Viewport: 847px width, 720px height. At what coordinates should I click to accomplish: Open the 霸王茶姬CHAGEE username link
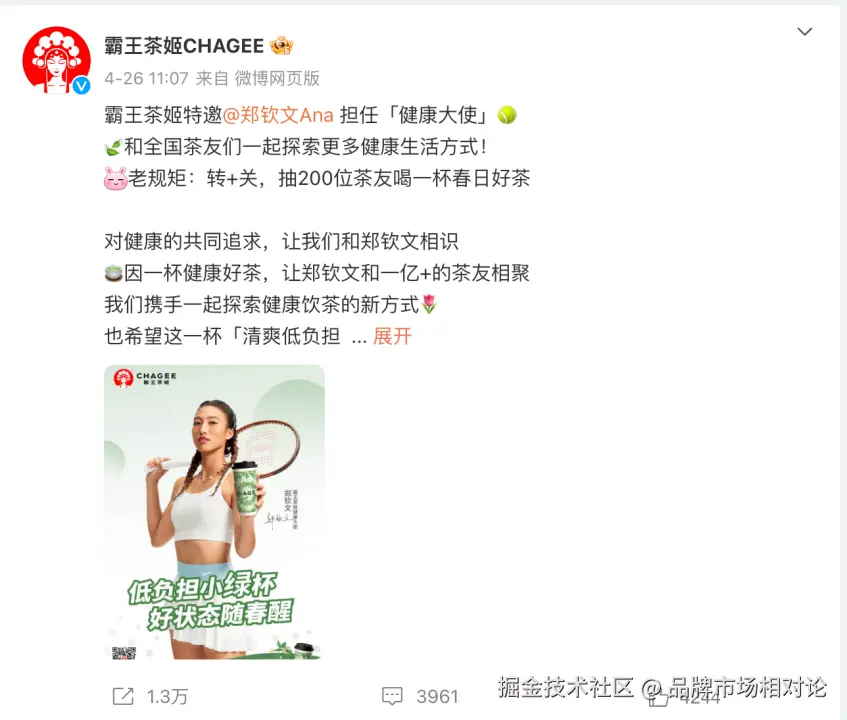point(184,46)
